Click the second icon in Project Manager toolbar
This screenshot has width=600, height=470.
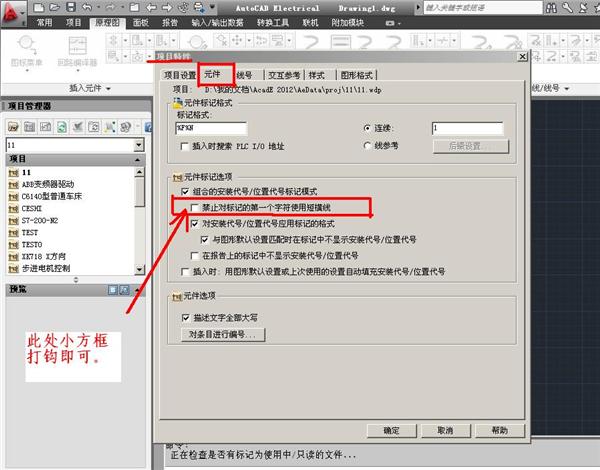[x=29, y=127]
